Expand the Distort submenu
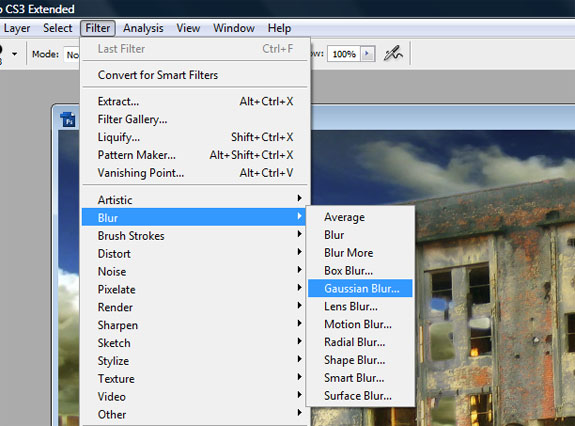Viewport: 575px width, 426px height. 195,254
